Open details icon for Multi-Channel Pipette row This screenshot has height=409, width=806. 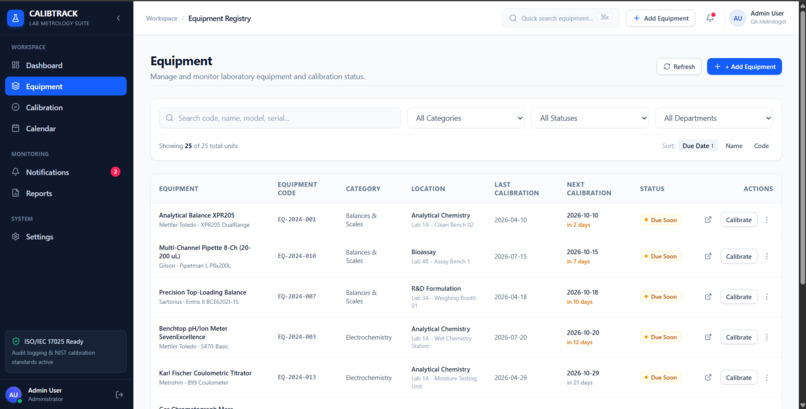pos(708,256)
